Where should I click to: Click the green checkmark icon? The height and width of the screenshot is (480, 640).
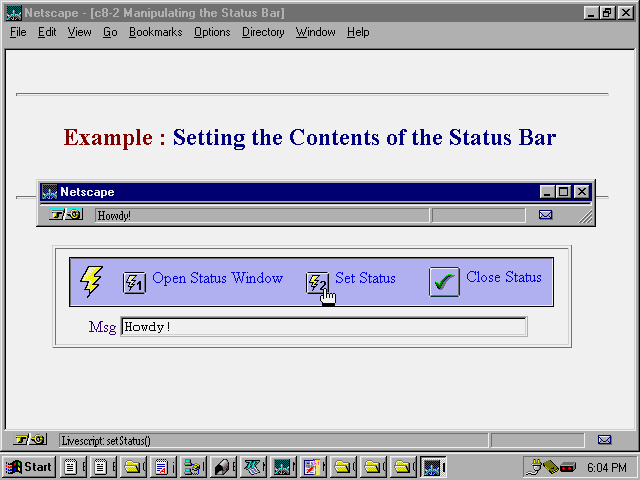[x=444, y=282]
